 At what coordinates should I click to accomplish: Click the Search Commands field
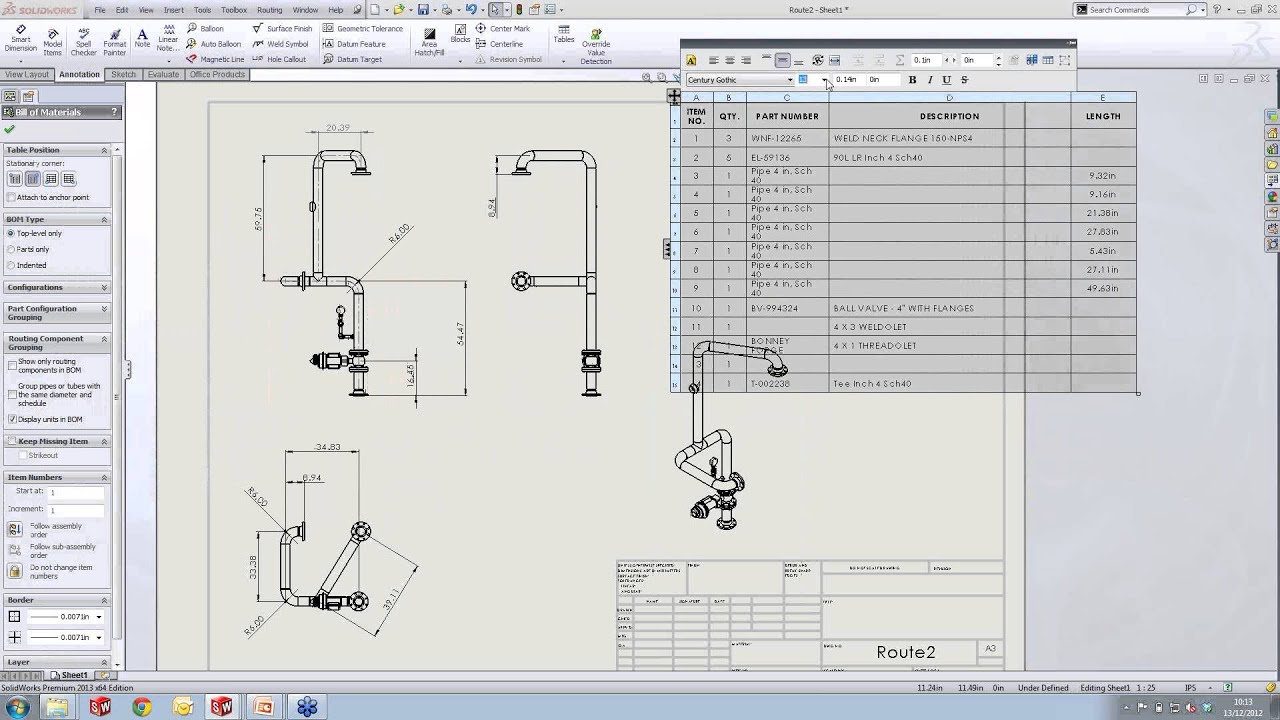tap(1137, 10)
